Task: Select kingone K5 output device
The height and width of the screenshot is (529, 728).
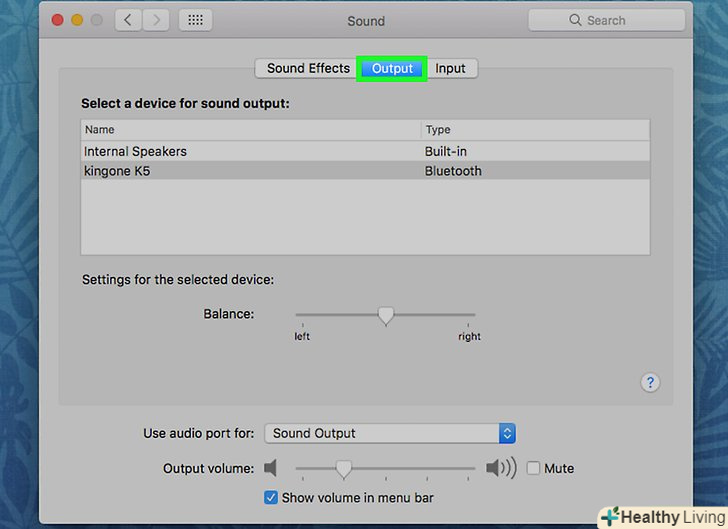Action: (x=365, y=171)
